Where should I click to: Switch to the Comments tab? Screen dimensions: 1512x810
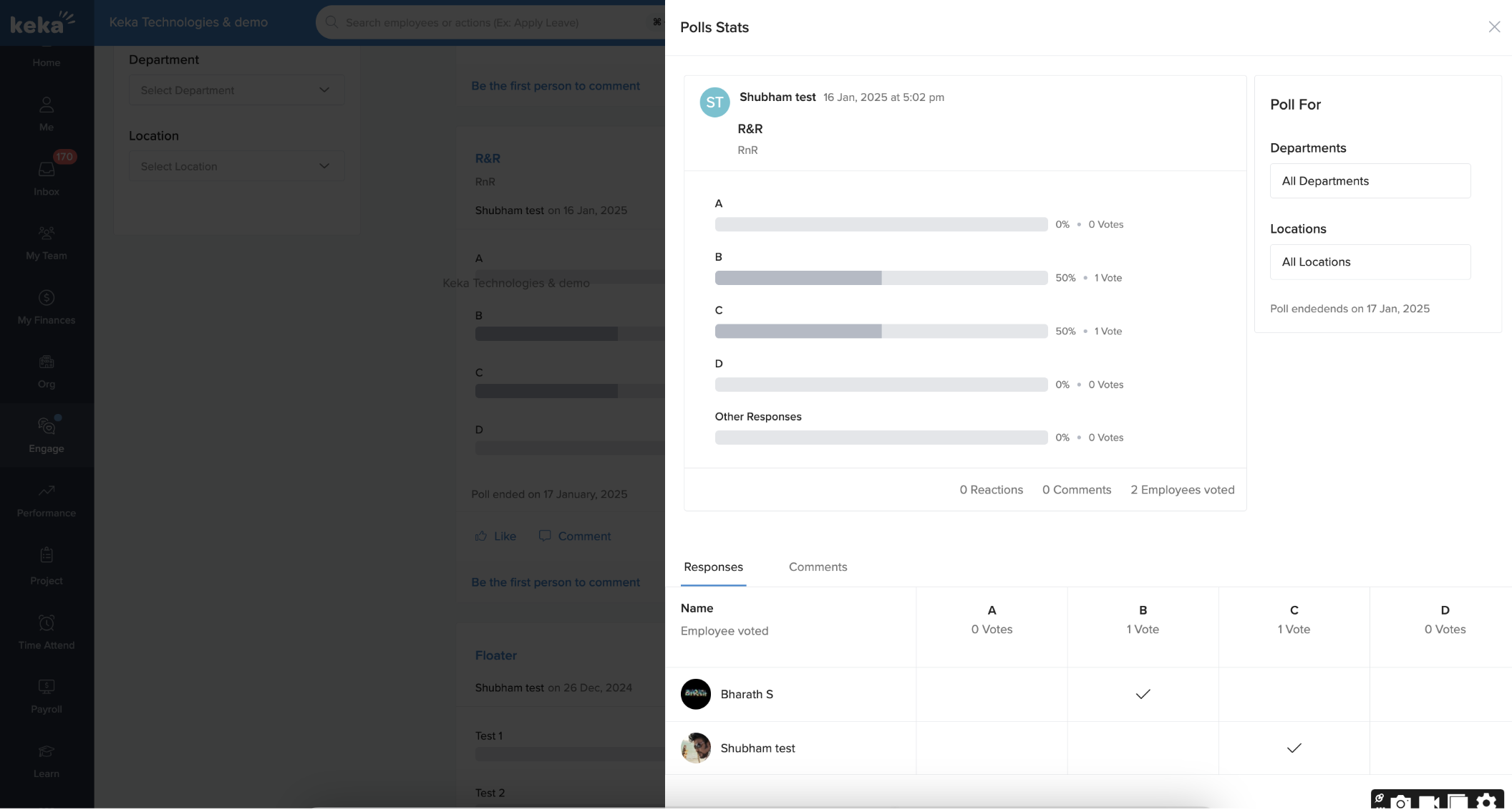(818, 567)
